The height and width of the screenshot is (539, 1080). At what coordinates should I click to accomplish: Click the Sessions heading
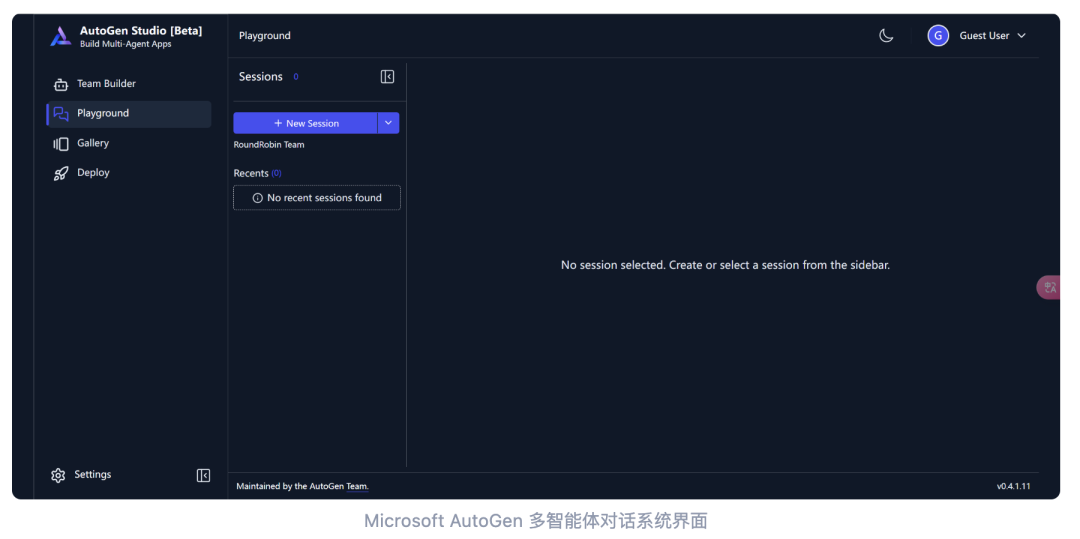click(x=260, y=76)
